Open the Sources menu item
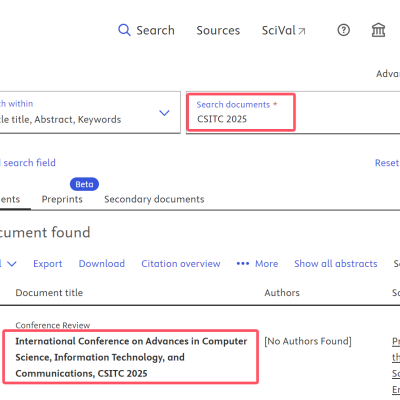Viewport: 400px width, 400px height. [x=218, y=30]
